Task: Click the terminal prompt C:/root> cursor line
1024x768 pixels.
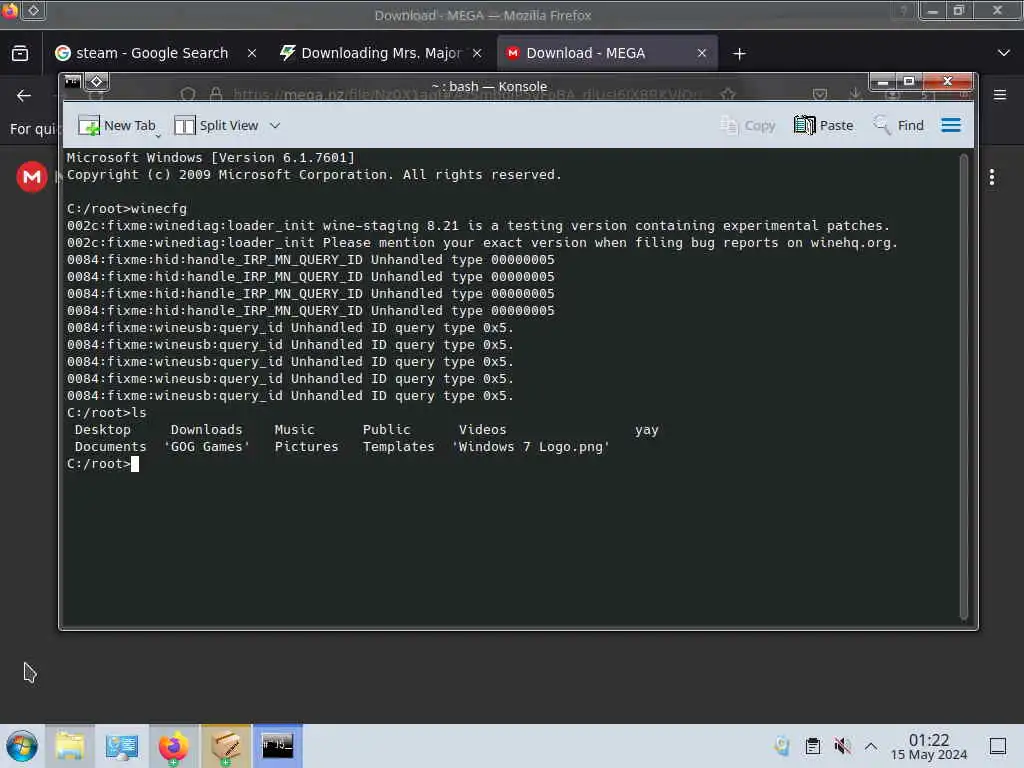Action: [x=103, y=464]
